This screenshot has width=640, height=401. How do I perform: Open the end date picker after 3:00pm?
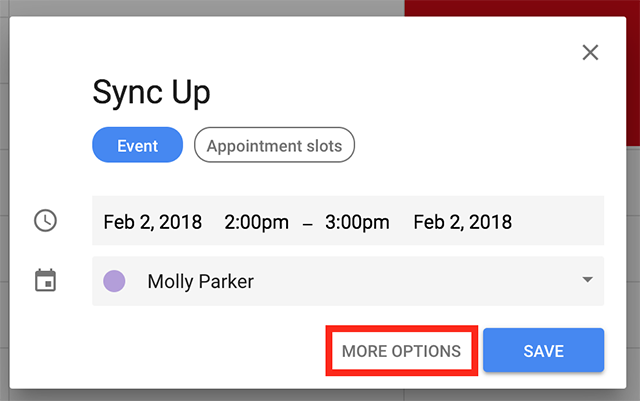point(462,221)
